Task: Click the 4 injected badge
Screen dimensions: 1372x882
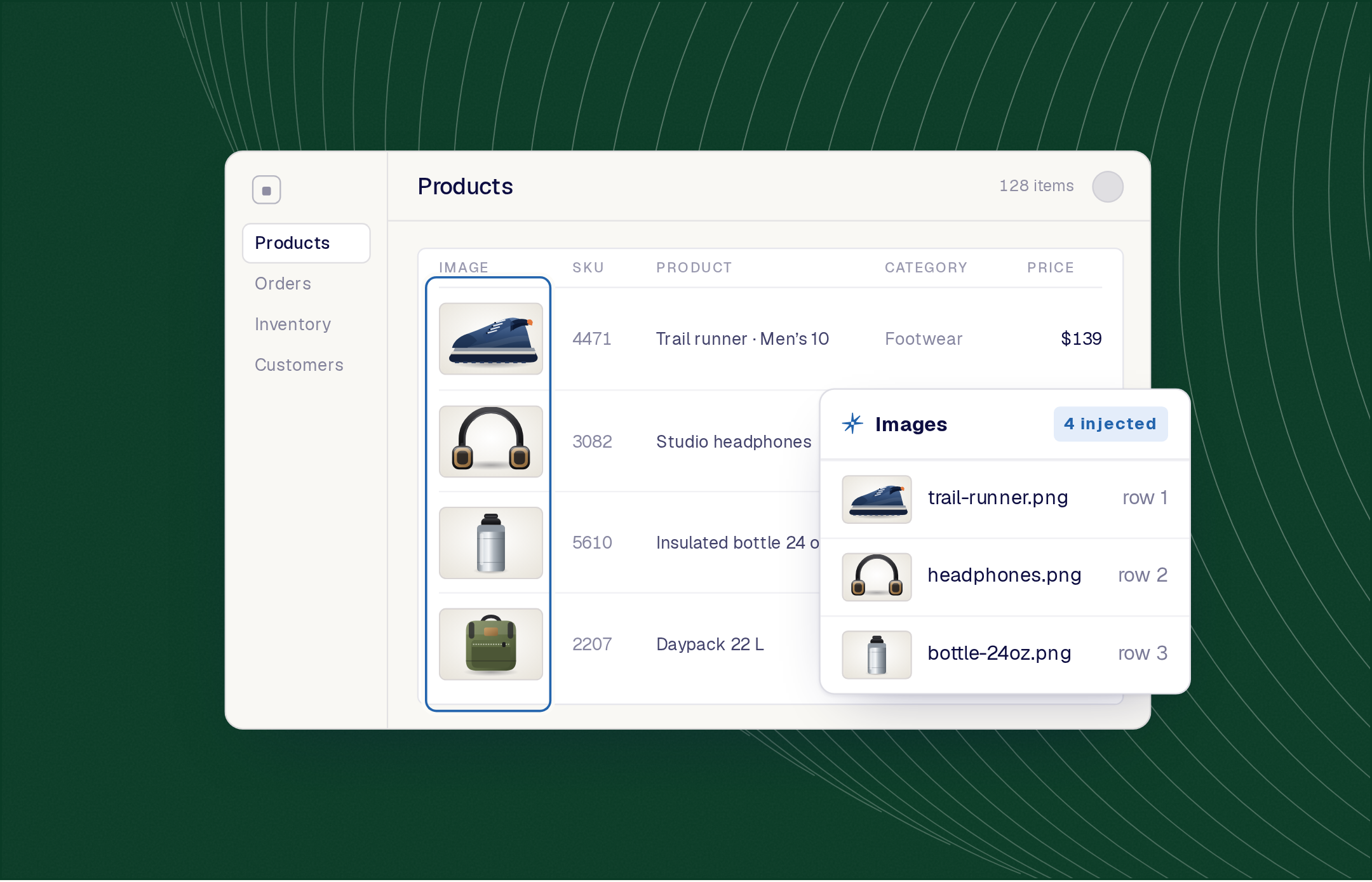Action: click(x=1110, y=424)
